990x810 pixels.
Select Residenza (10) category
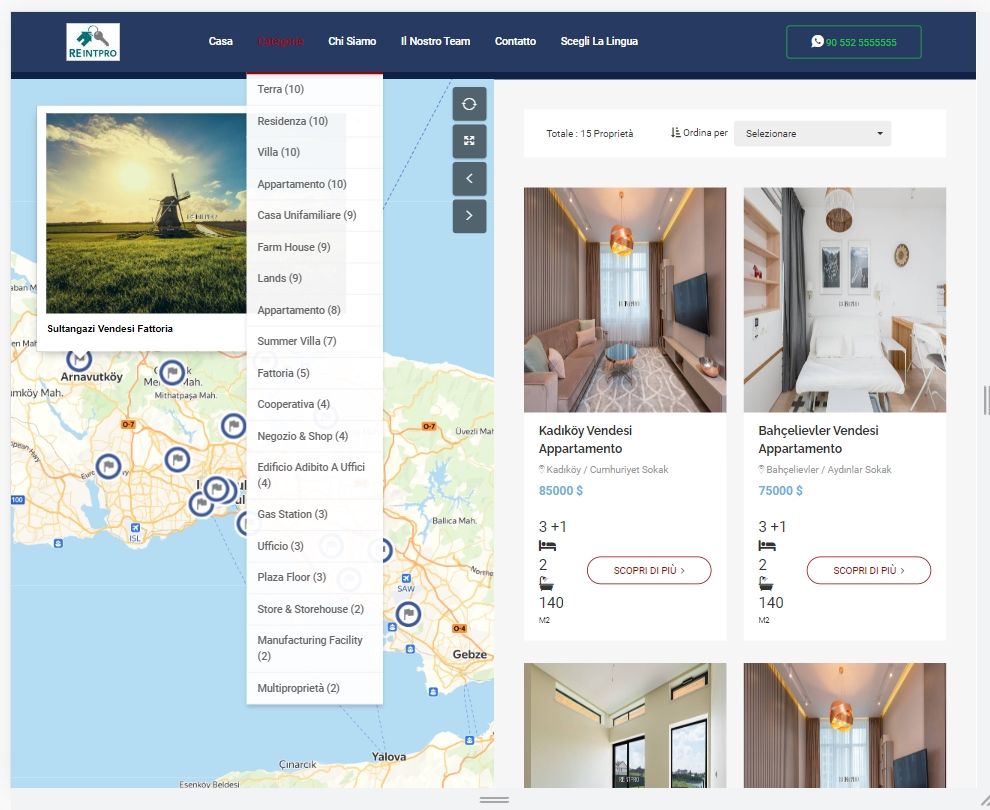(x=314, y=121)
